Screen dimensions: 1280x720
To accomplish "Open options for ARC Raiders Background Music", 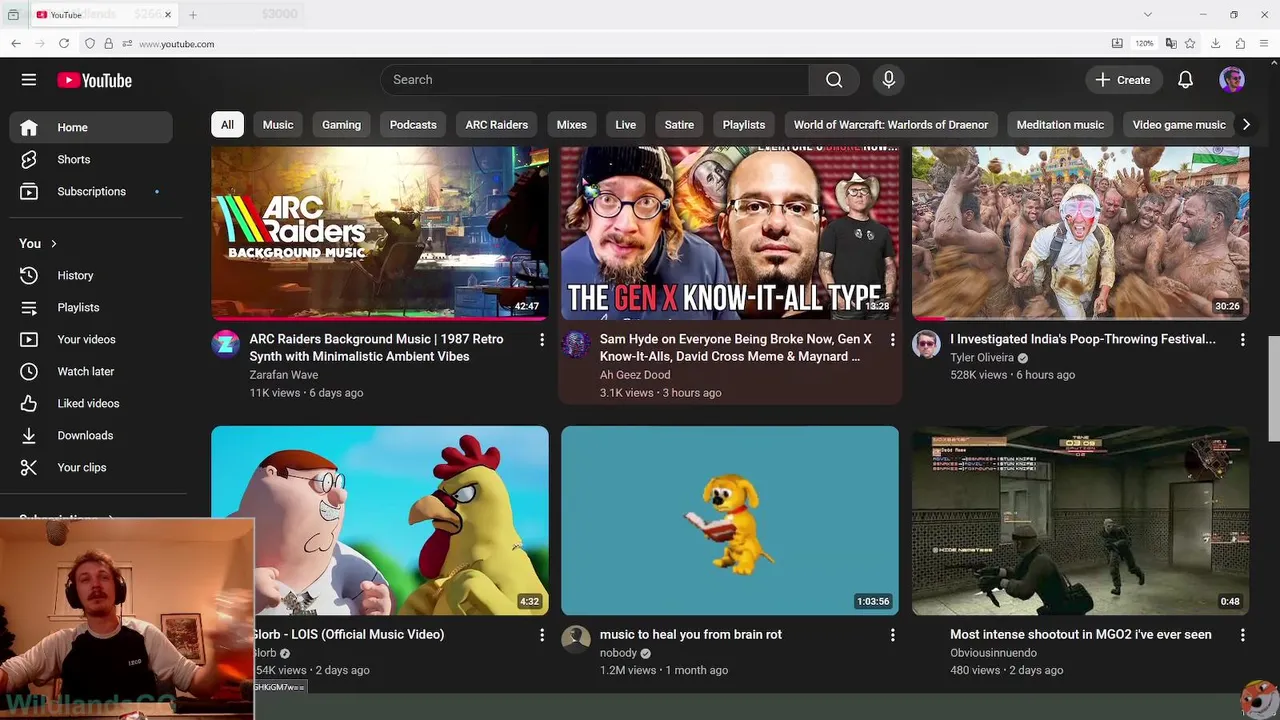I will coord(542,340).
